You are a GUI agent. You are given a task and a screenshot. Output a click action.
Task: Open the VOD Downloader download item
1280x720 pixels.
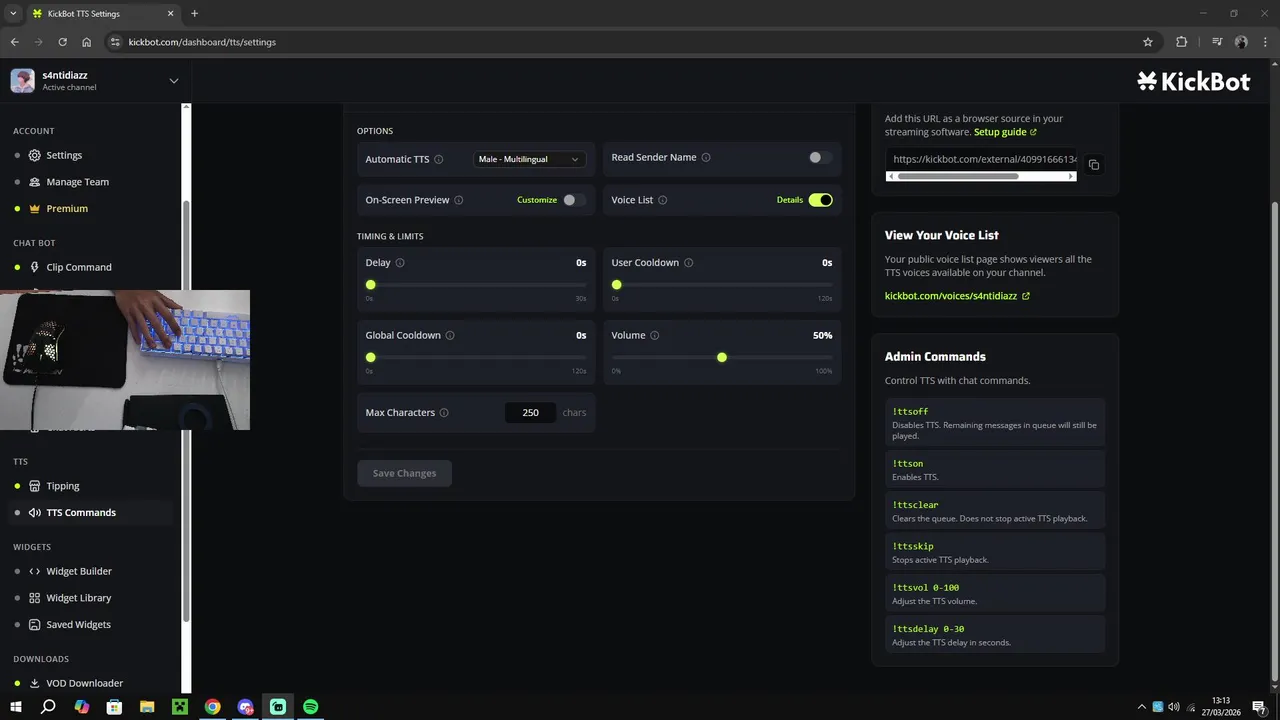point(84,683)
